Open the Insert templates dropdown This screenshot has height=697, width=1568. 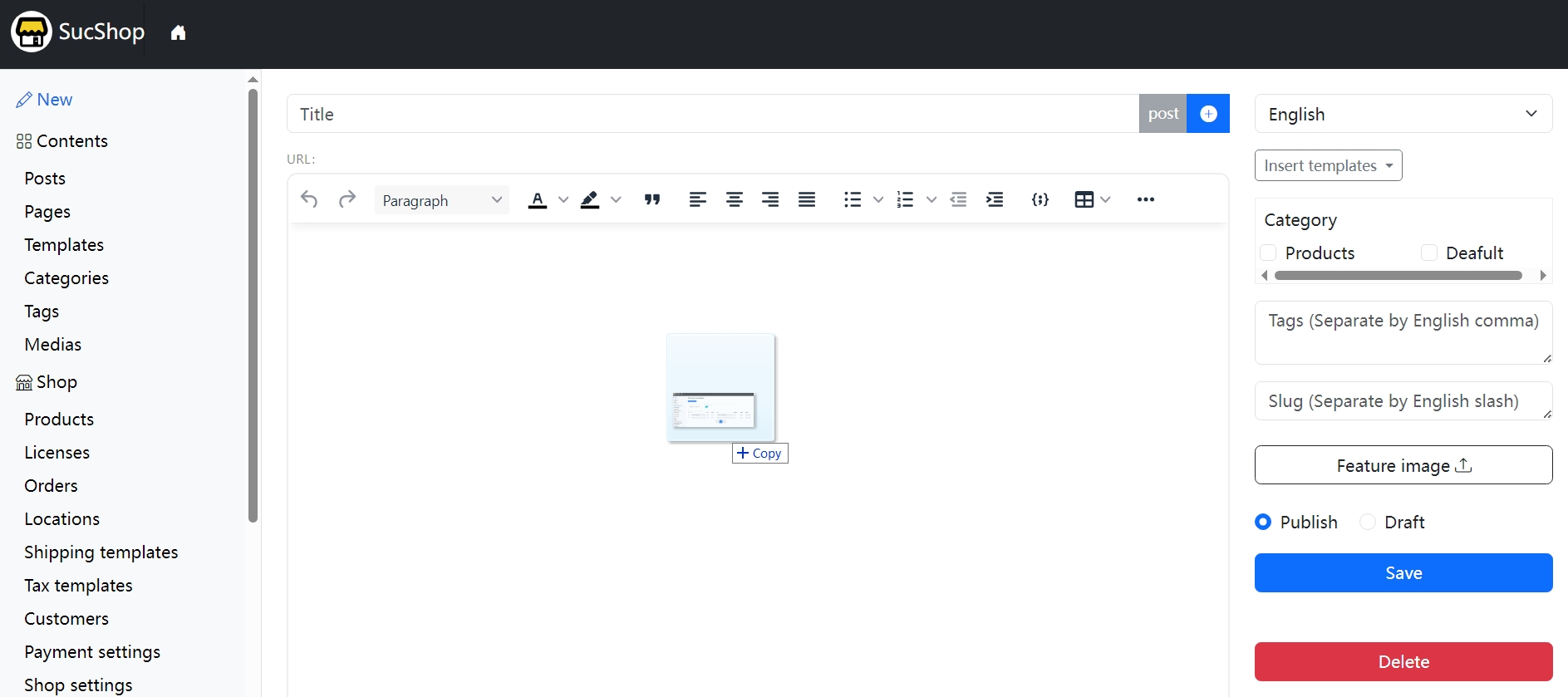coord(1328,165)
